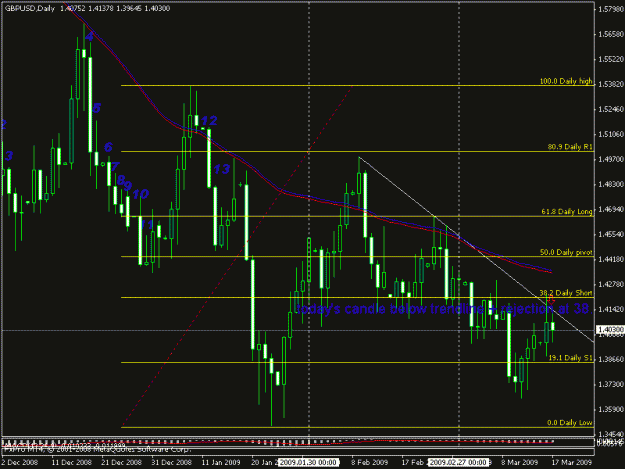Select the '100.0 Daily high' Fibonacci label
This screenshot has height=469, width=625.
tap(566, 81)
